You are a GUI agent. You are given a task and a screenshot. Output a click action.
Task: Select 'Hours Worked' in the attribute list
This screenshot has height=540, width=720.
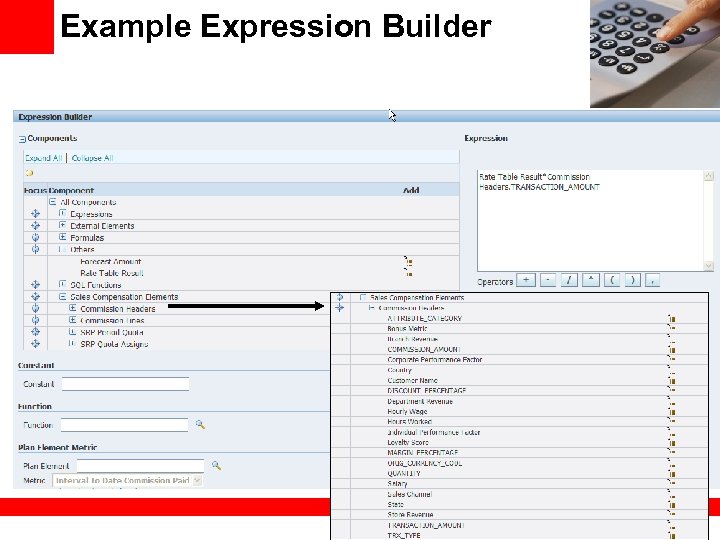point(410,421)
